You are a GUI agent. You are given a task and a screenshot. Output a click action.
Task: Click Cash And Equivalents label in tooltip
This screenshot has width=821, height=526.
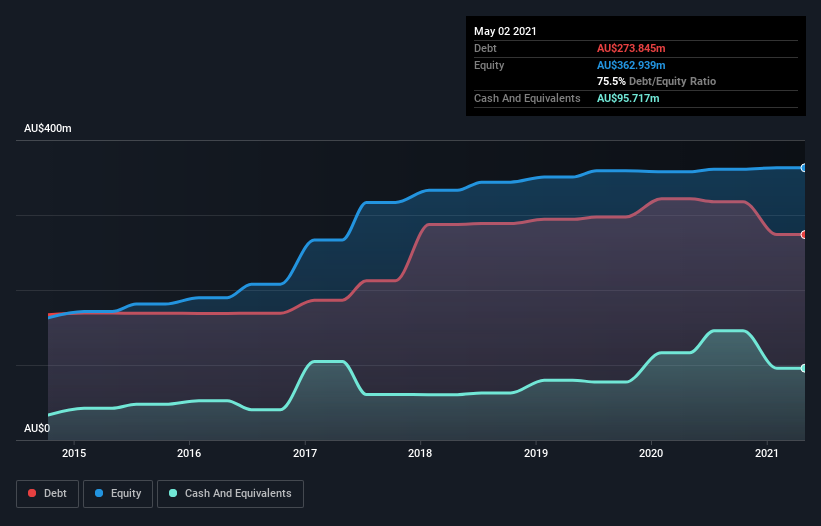click(x=527, y=98)
